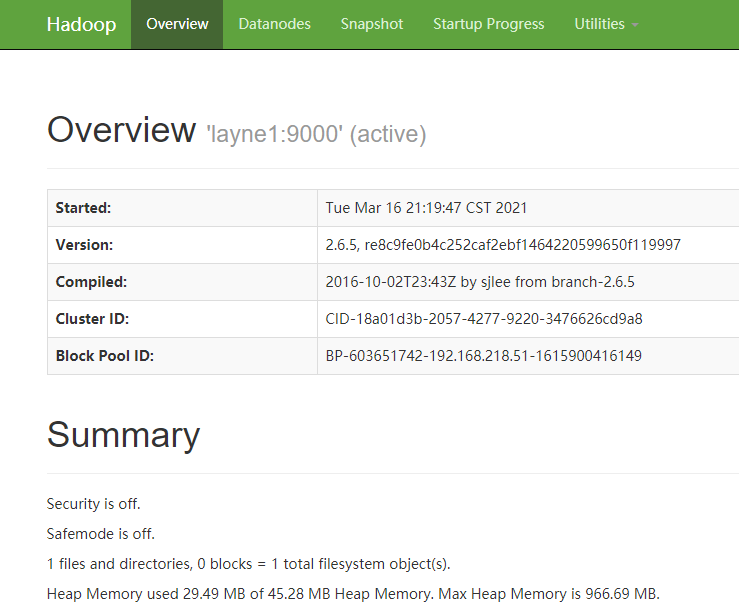Click the 'Safemode is off' status text

pos(101,534)
